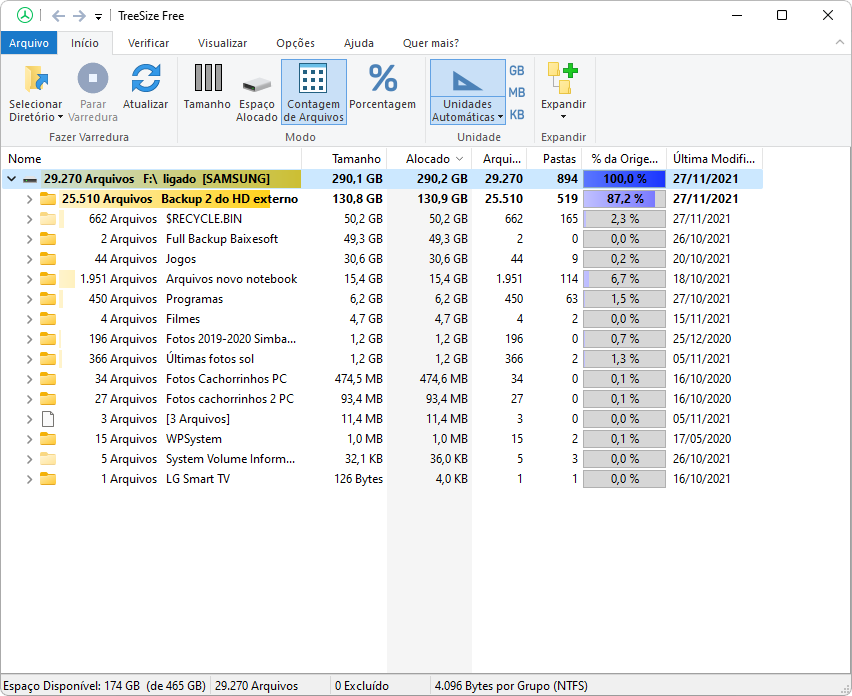The image size is (852, 696).
Task: Collapse the F:\ ligado [SAMSUNG] root node
Action: tap(11, 179)
